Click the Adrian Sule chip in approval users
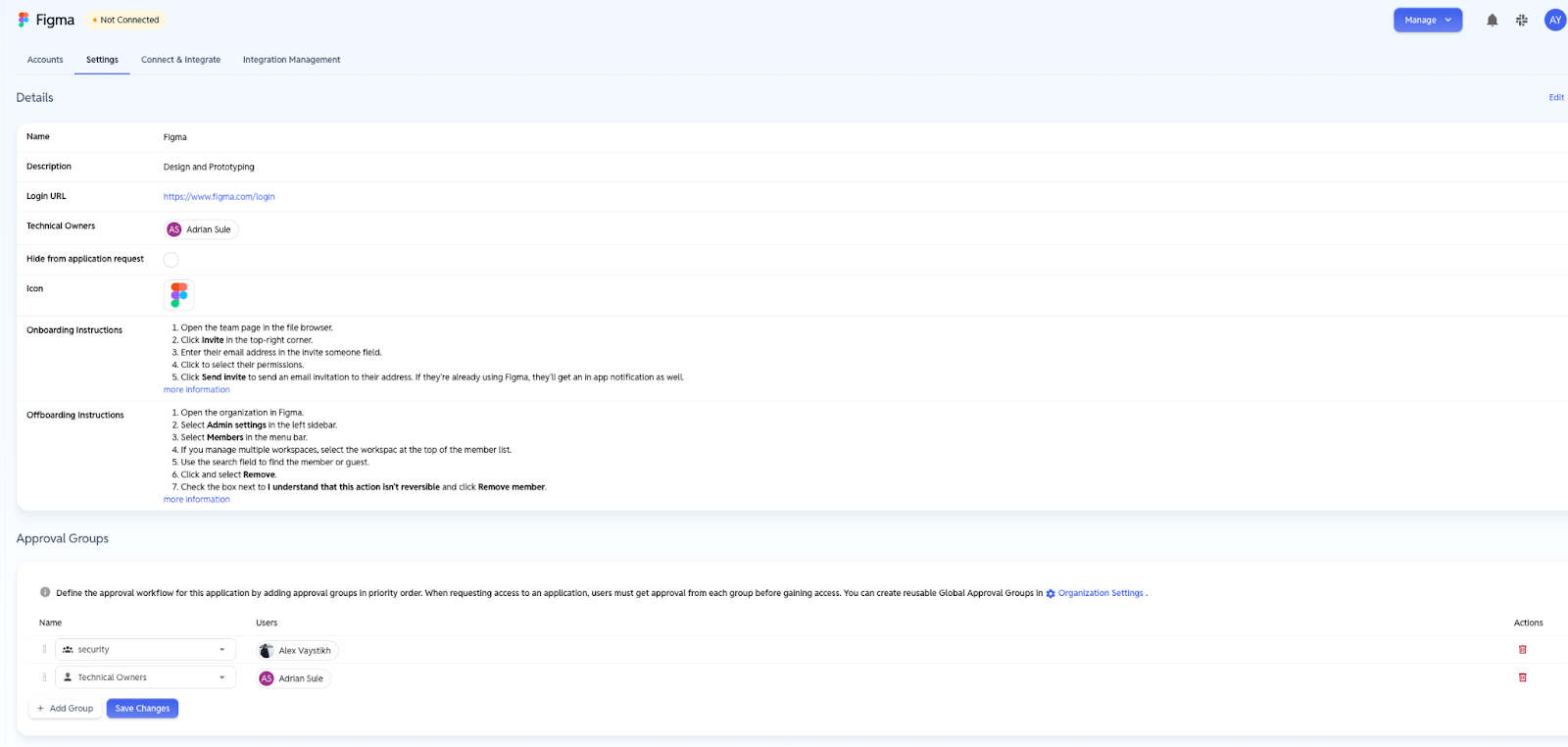This screenshot has height=747, width=1568. [x=293, y=678]
